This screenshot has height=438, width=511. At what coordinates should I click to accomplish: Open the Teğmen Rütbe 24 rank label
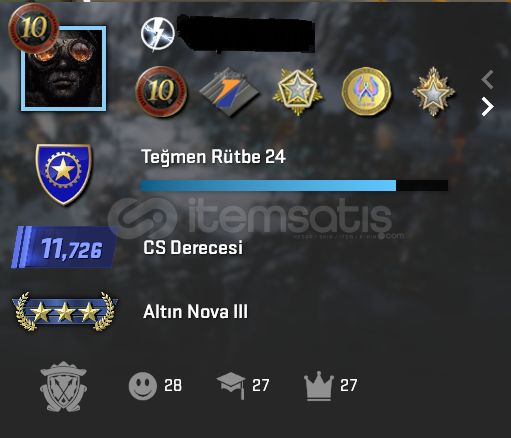(x=213, y=156)
